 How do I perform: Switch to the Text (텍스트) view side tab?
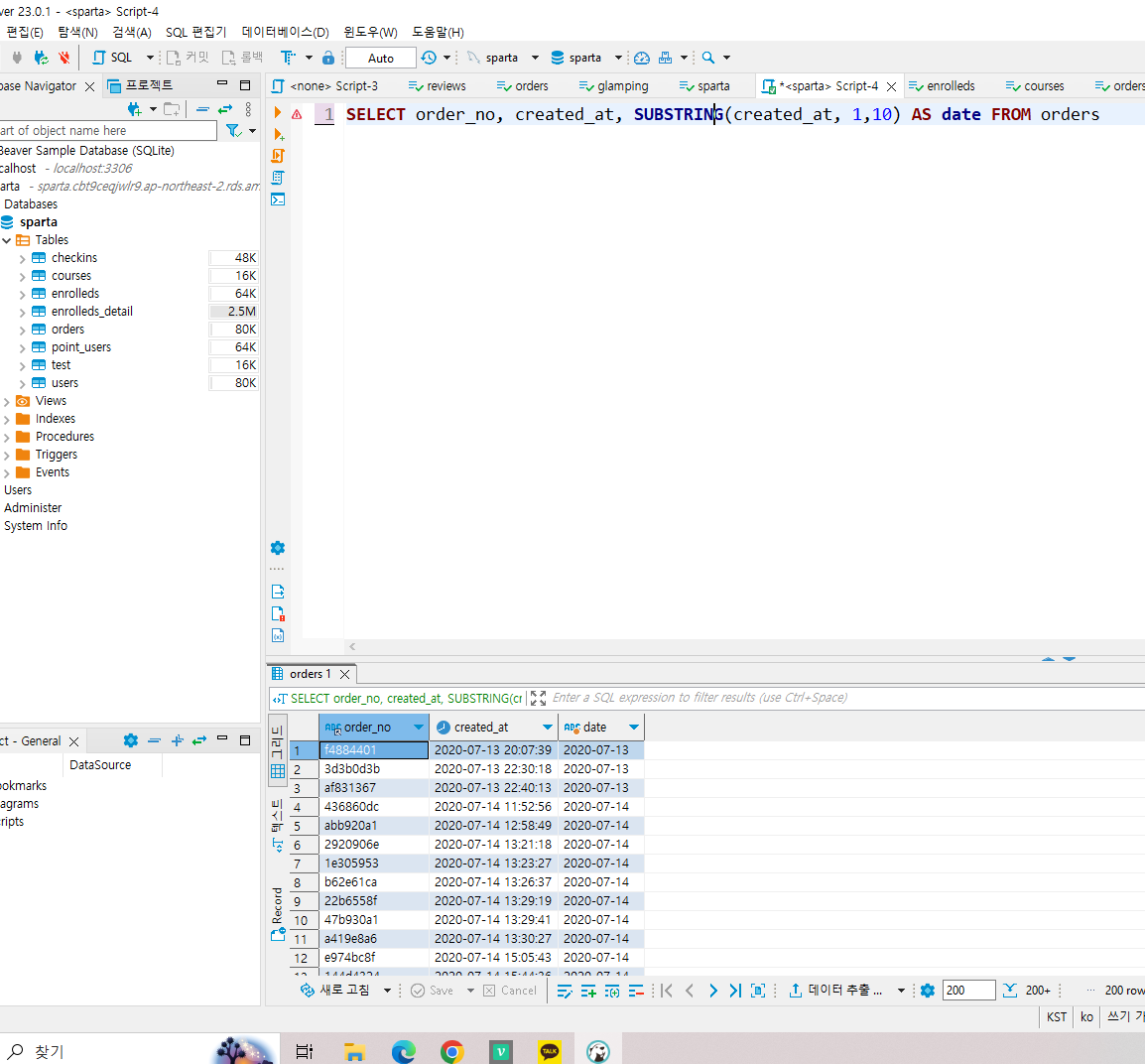coord(278,825)
